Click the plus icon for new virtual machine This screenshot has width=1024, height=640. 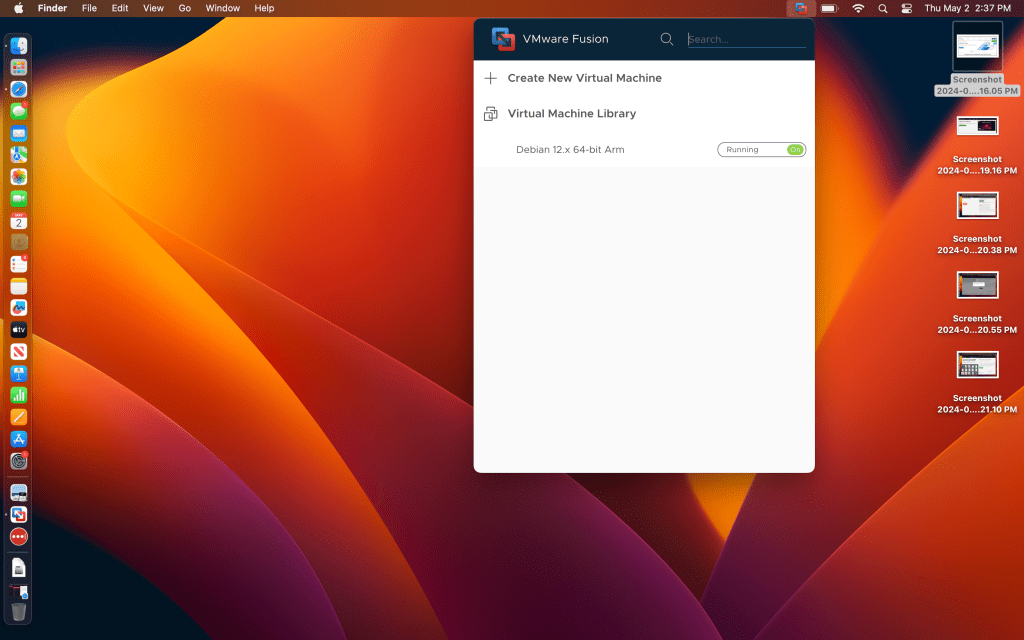point(490,78)
